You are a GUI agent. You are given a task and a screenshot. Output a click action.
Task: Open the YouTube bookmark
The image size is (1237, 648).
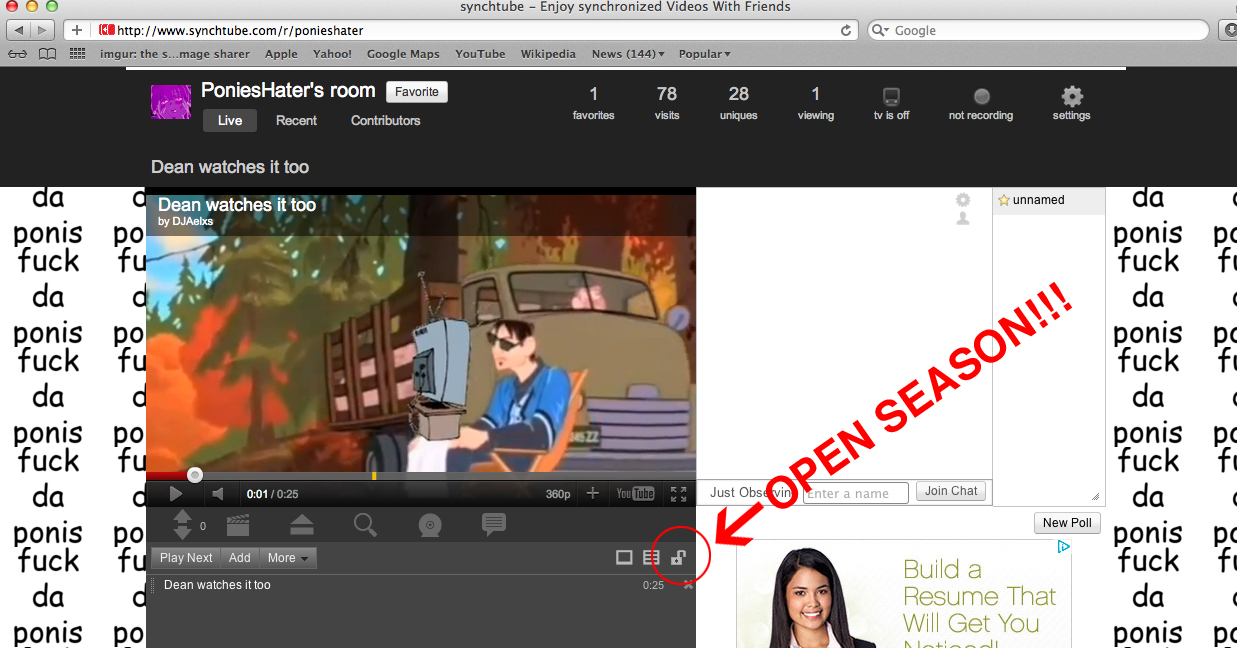point(480,54)
